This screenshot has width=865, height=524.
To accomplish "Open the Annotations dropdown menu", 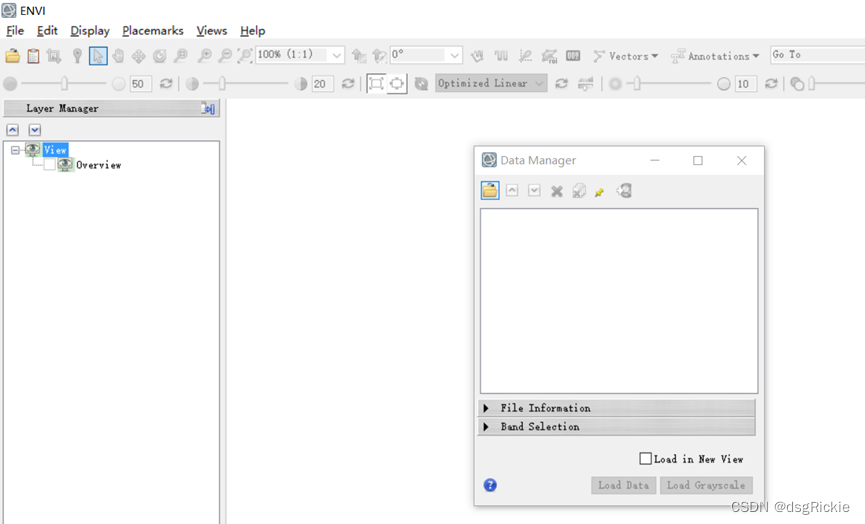I will (715, 56).
